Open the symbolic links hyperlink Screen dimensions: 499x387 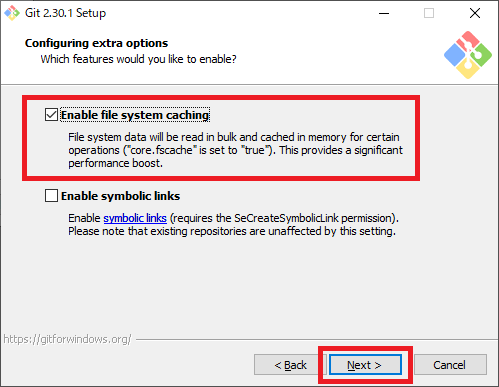point(135,218)
